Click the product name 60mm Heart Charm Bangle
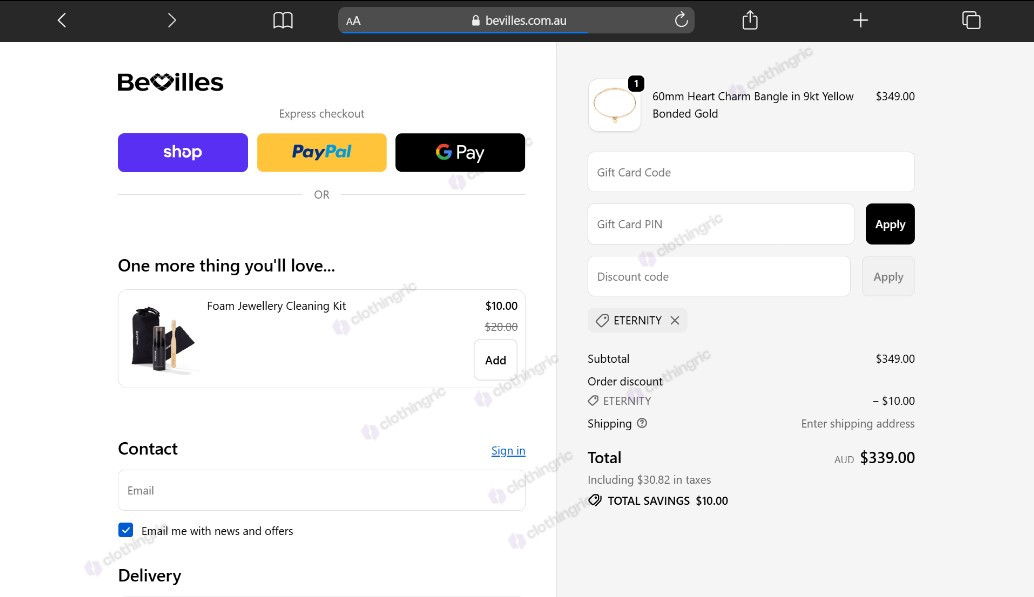This screenshot has height=597, width=1034. click(753, 105)
